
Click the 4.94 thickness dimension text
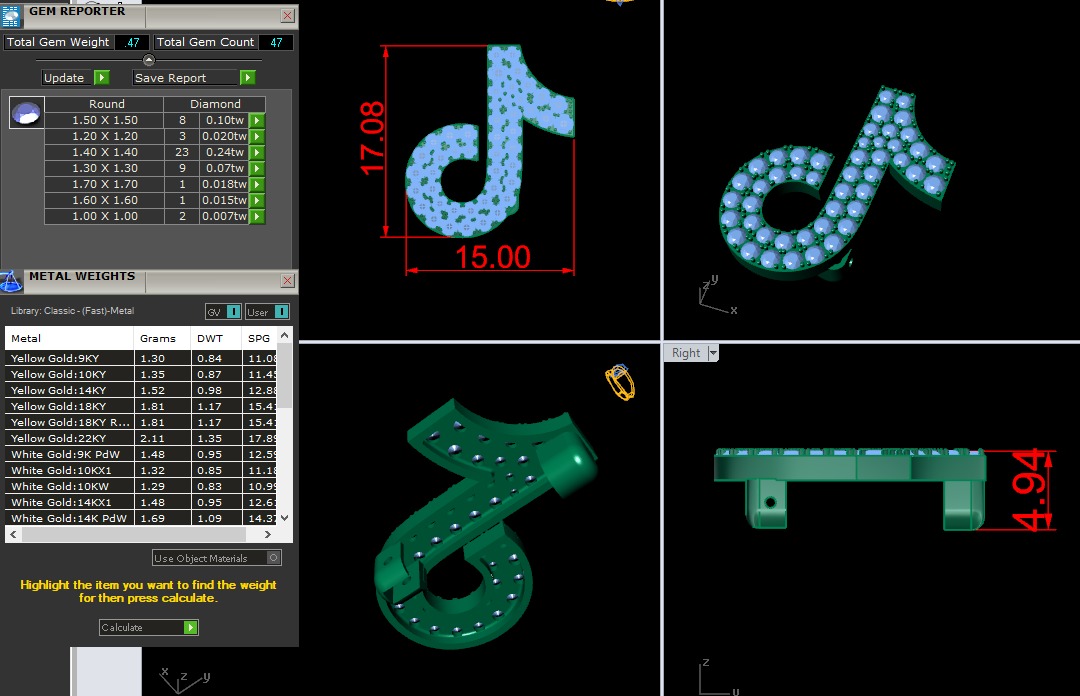1026,490
